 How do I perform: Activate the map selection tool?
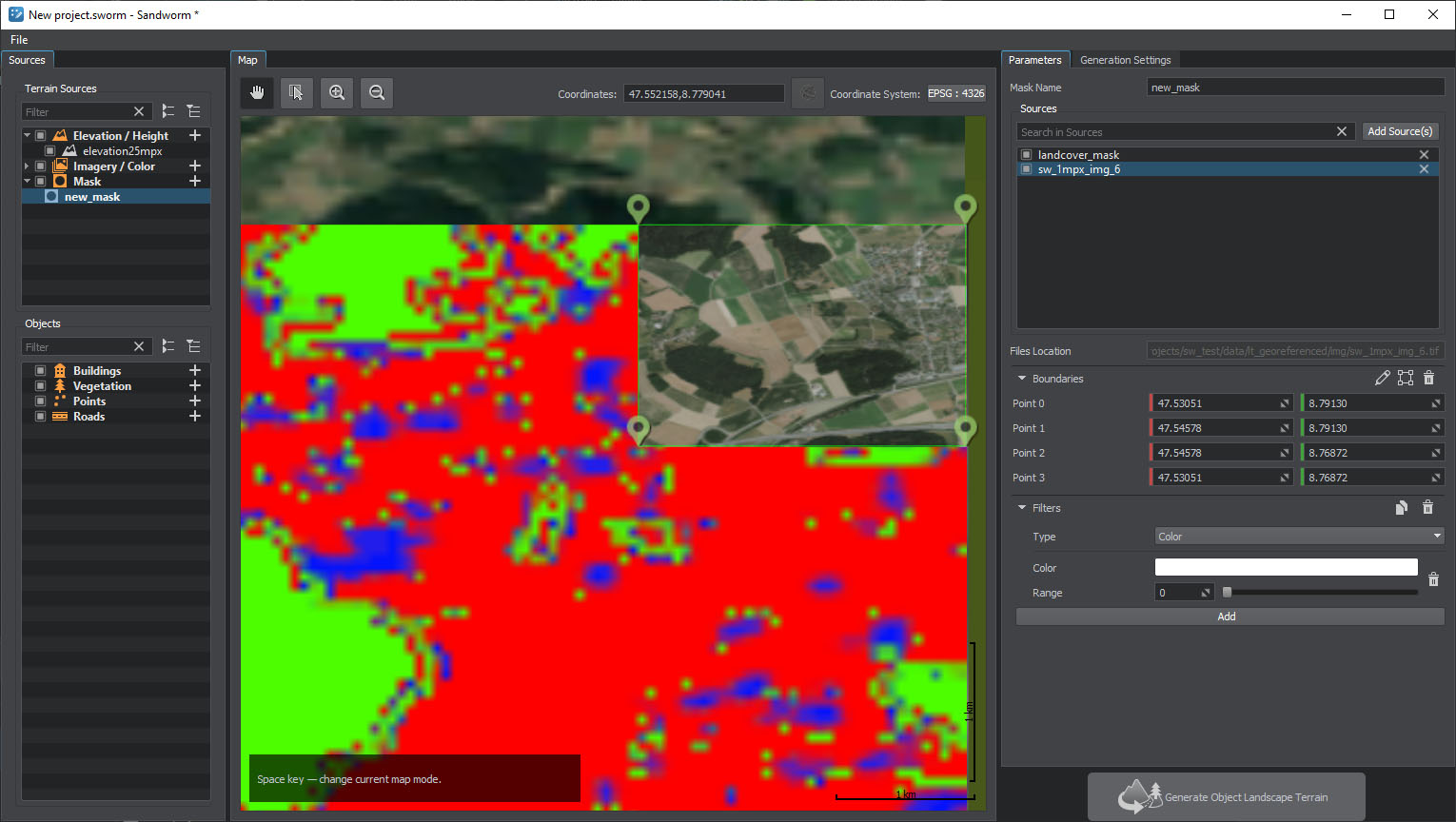[x=297, y=92]
